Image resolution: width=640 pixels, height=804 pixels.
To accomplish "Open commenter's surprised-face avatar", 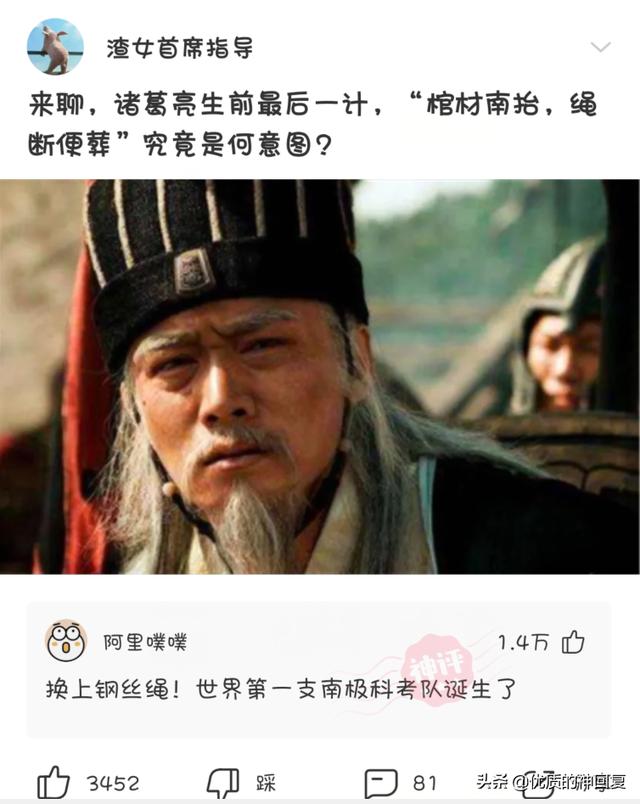I will click(x=66, y=641).
